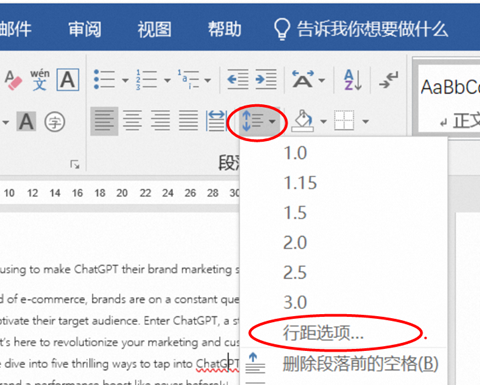480x385 pixels.
Task: Open font dialog launcher arrow
Action: 75,164
